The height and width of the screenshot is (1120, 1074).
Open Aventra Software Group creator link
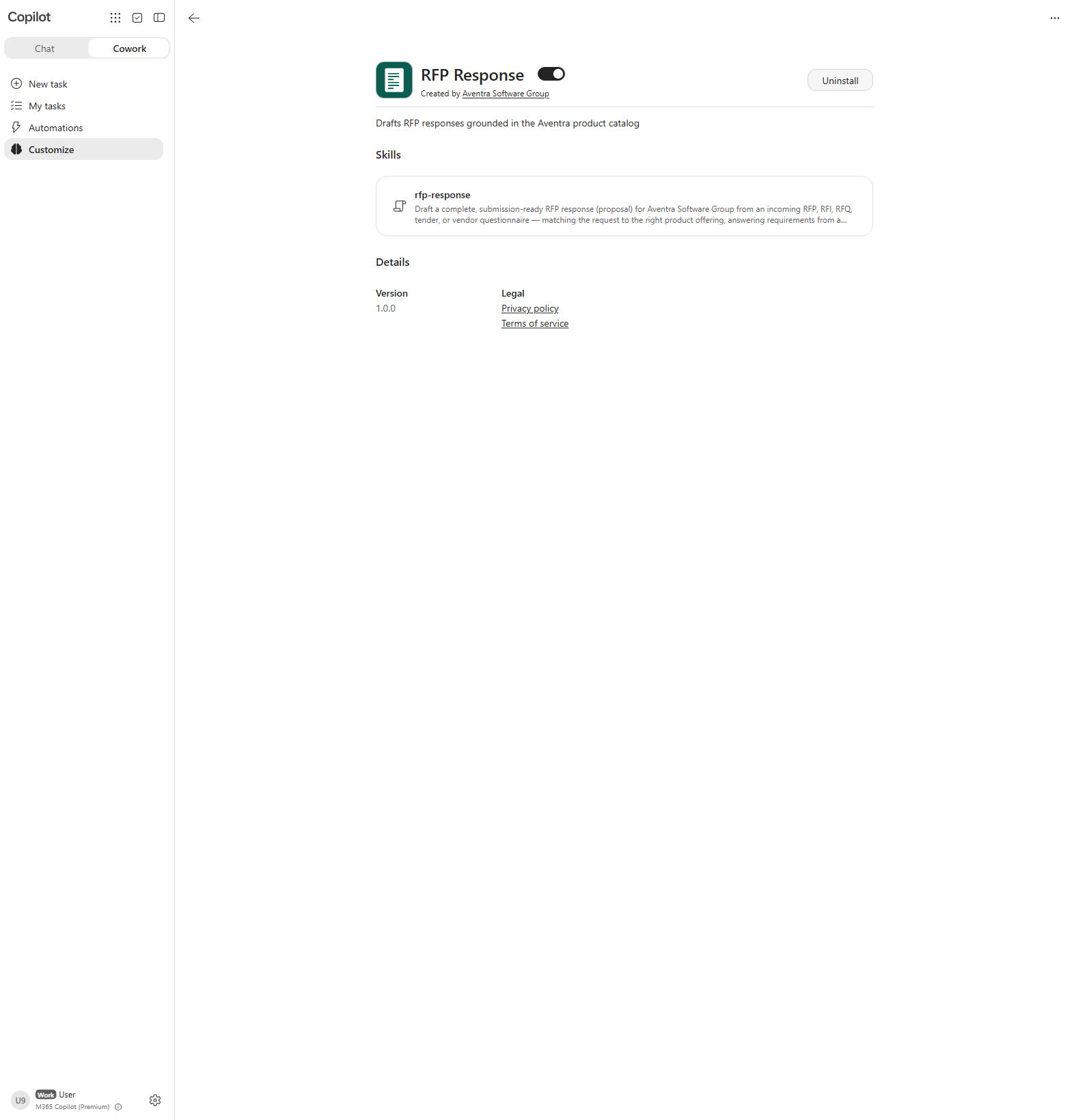tap(506, 94)
